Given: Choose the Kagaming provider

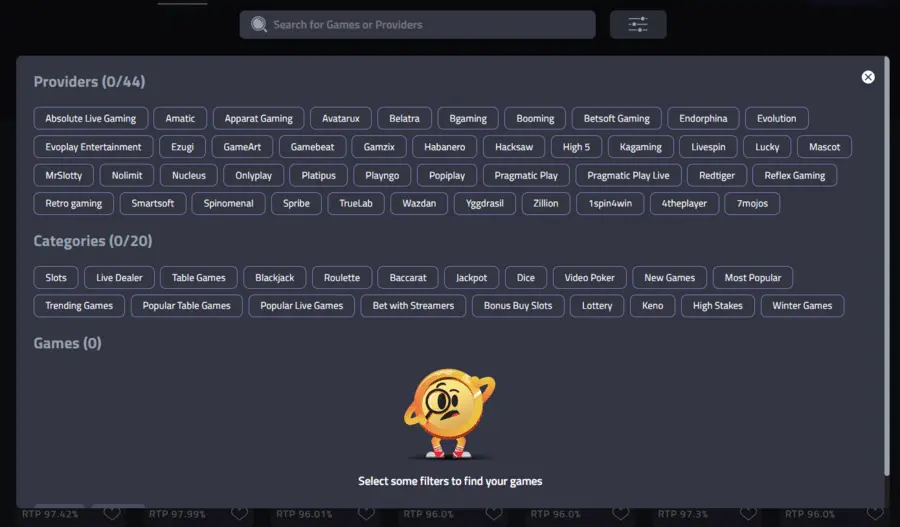Looking at the screenshot, I should [x=641, y=147].
